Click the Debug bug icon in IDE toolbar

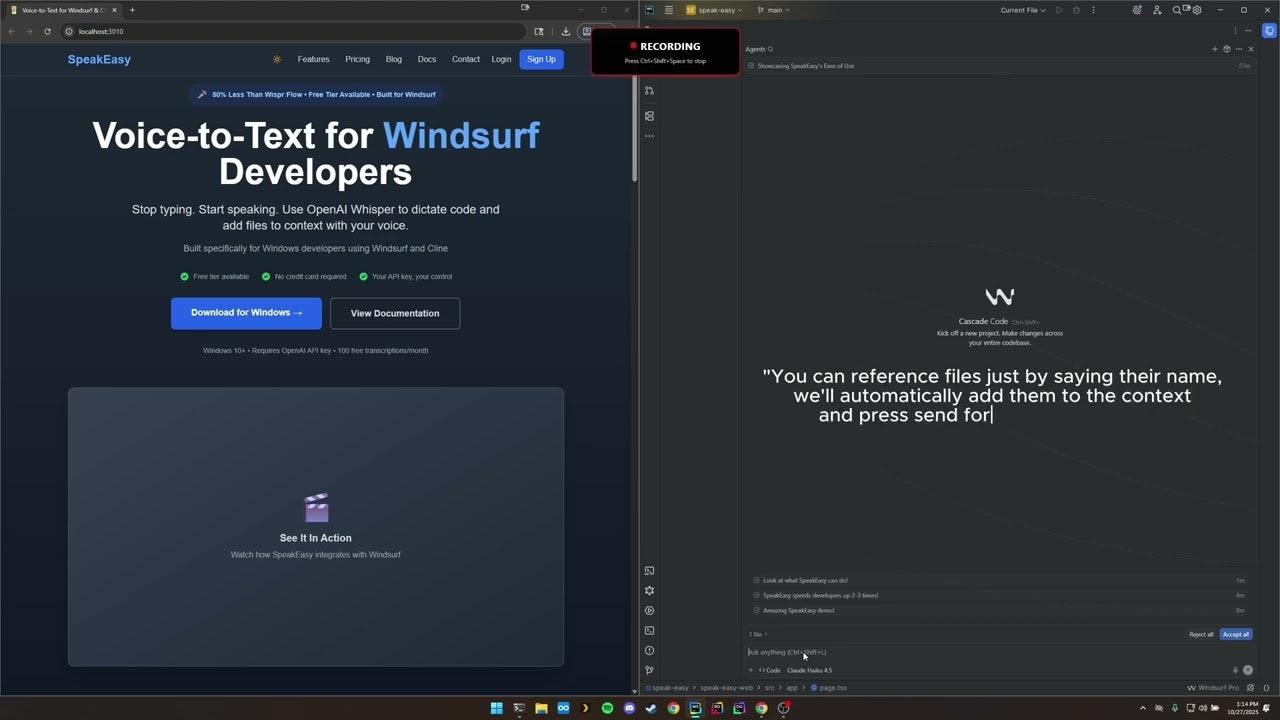tap(1076, 10)
